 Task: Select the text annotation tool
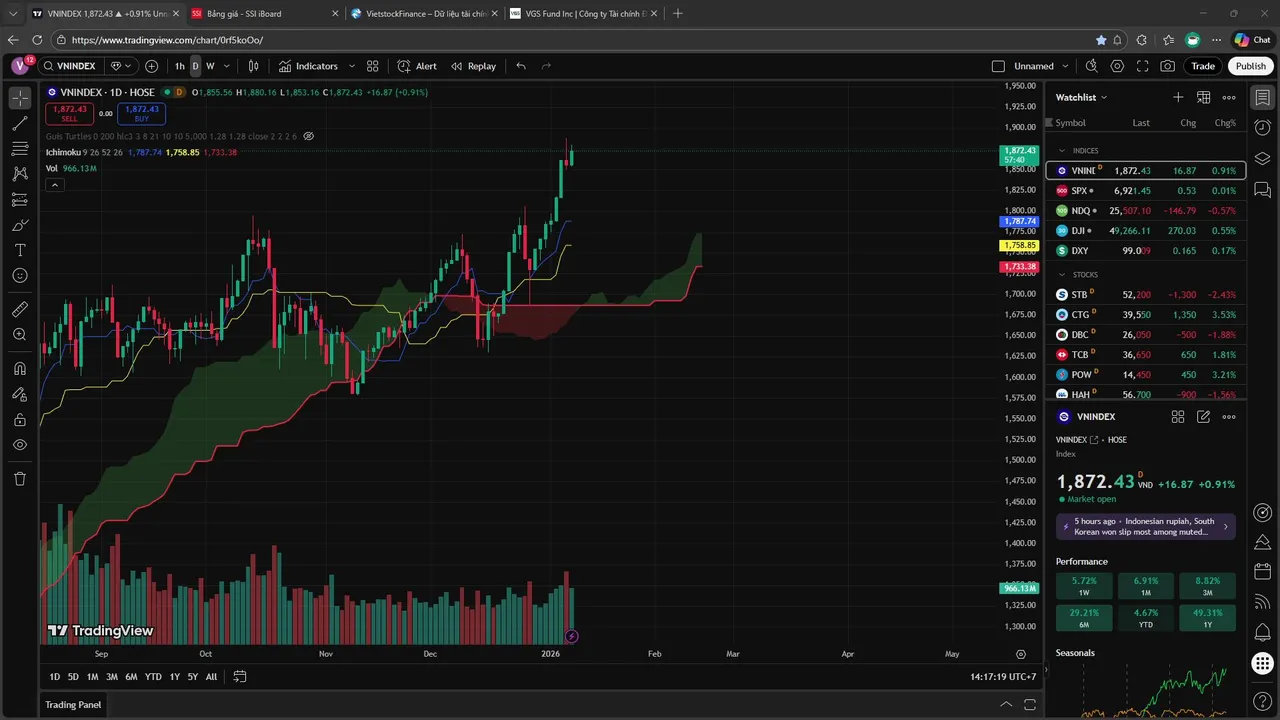click(x=20, y=250)
